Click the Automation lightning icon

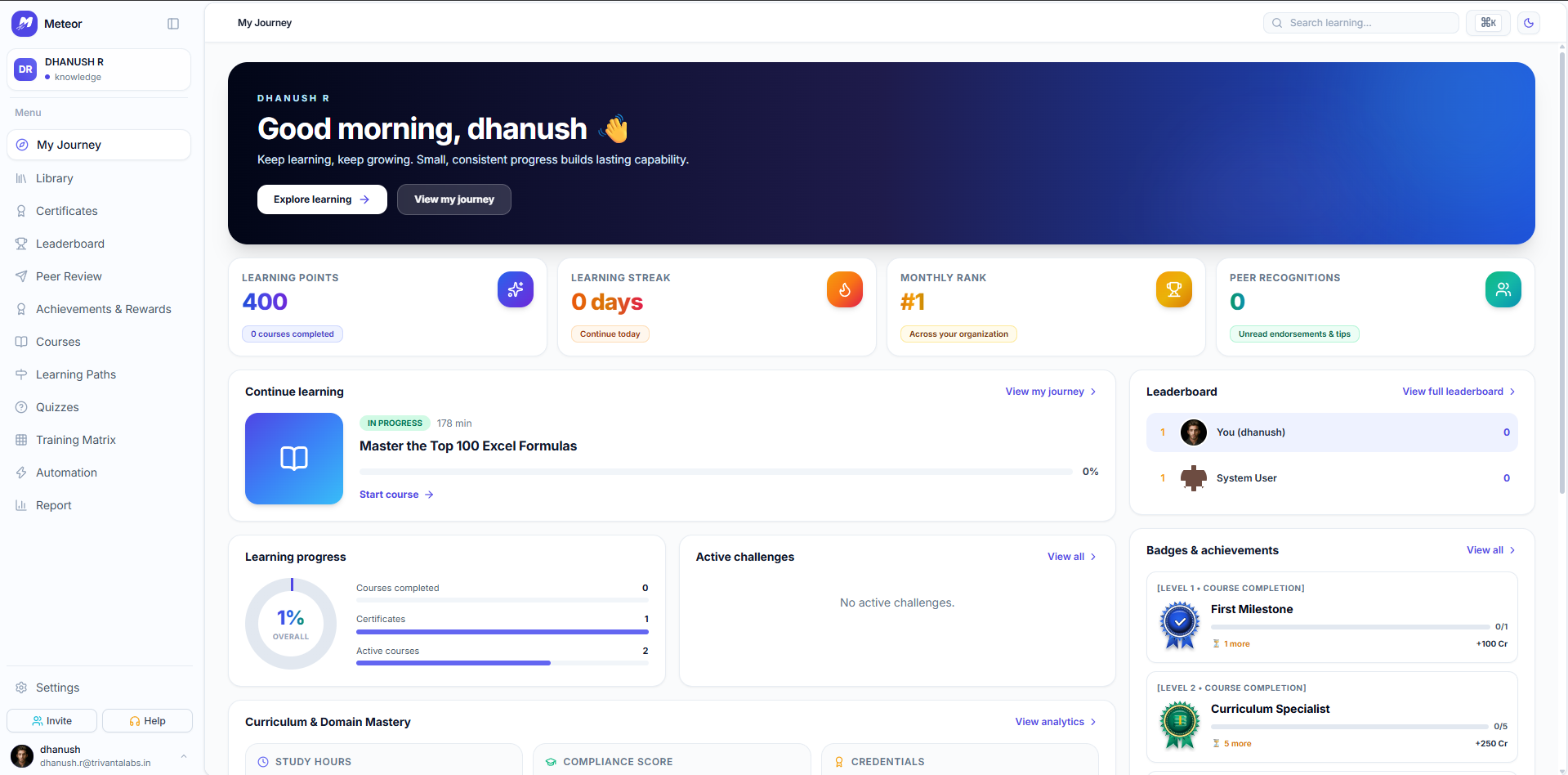point(21,473)
